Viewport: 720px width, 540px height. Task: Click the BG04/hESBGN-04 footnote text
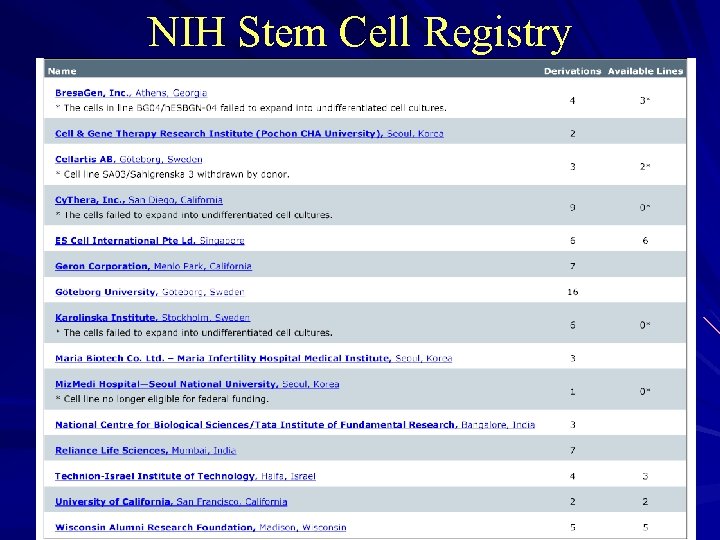[251, 108]
